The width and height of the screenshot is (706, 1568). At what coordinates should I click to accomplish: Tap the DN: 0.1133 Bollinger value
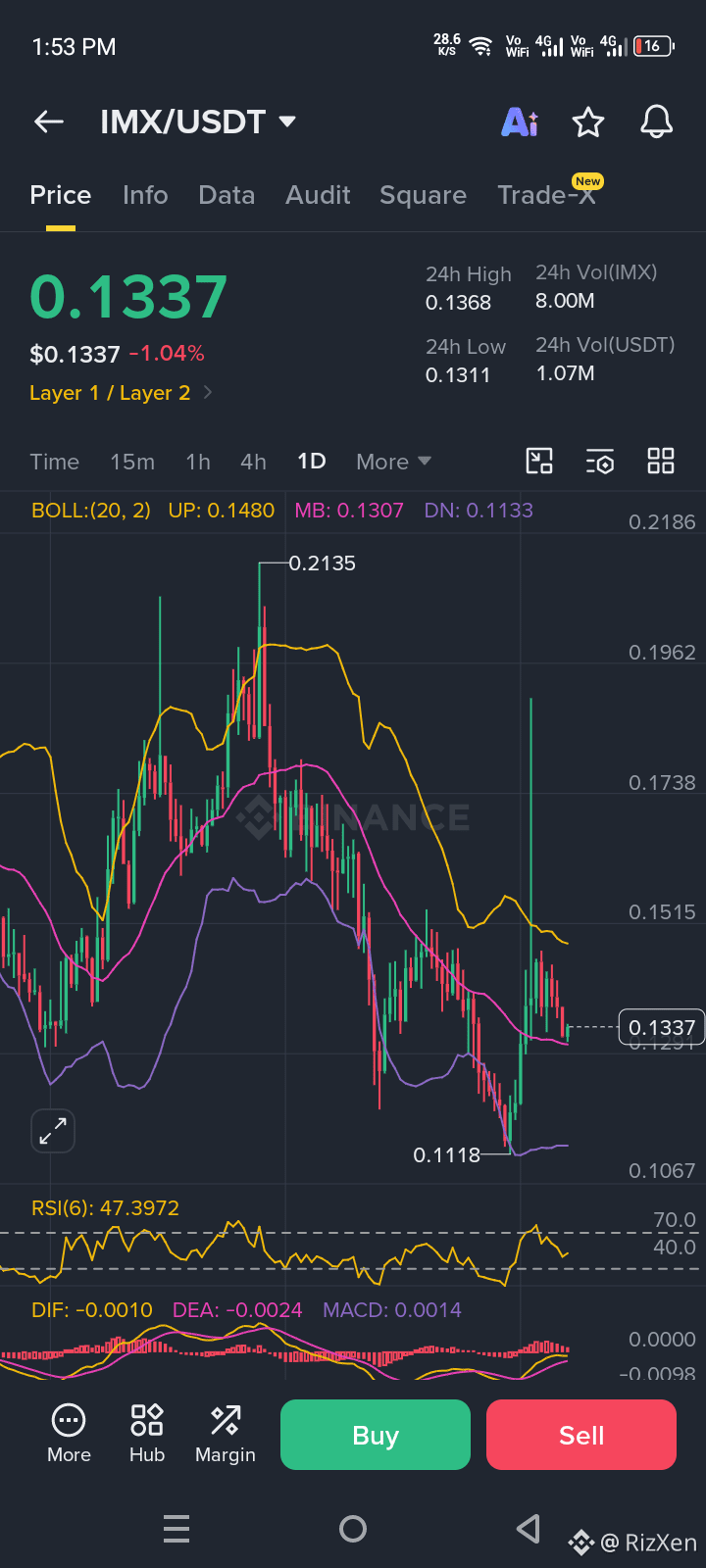pos(479,511)
